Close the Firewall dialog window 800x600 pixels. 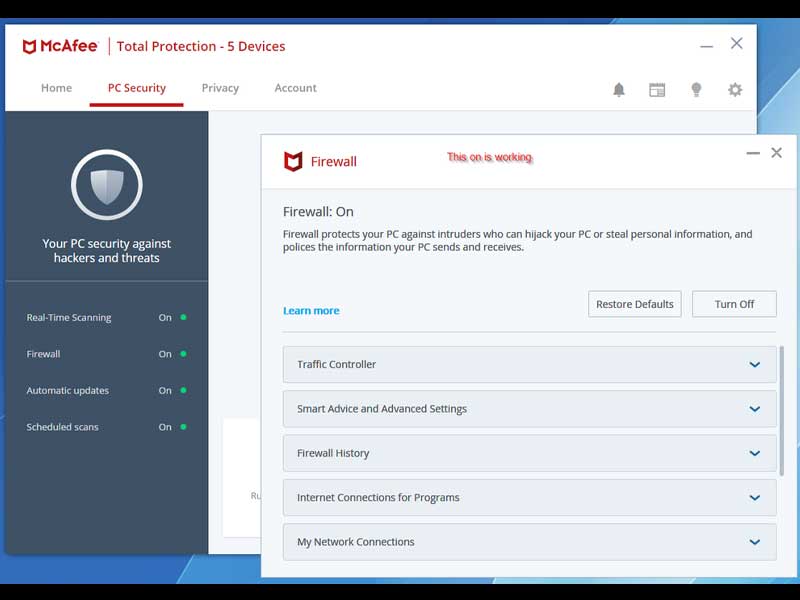click(x=776, y=153)
